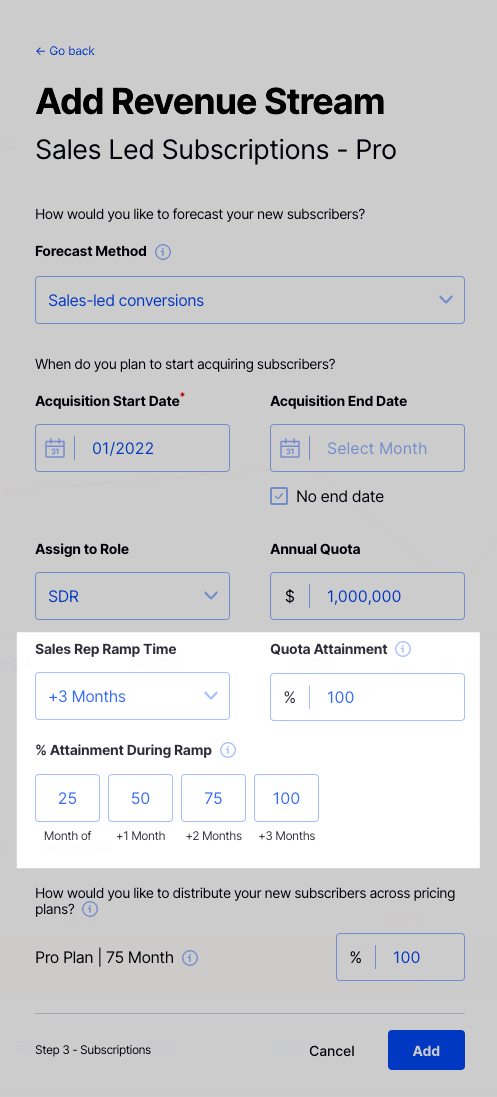This screenshot has height=1097, width=497.
Task: Open the Acquisition Start Date calendar icon
Action: pos(55,448)
